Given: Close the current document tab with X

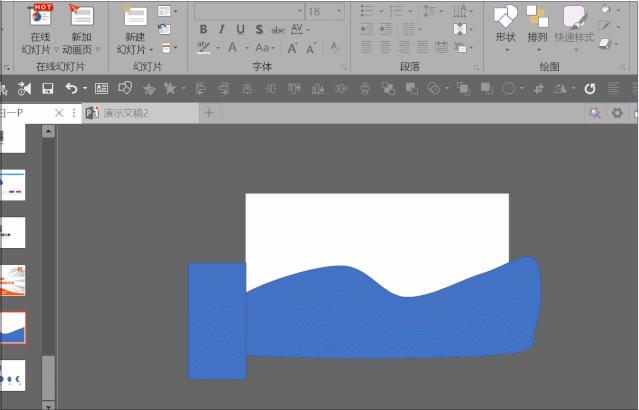Looking at the screenshot, I should pyautogui.click(x=59, y=113).
